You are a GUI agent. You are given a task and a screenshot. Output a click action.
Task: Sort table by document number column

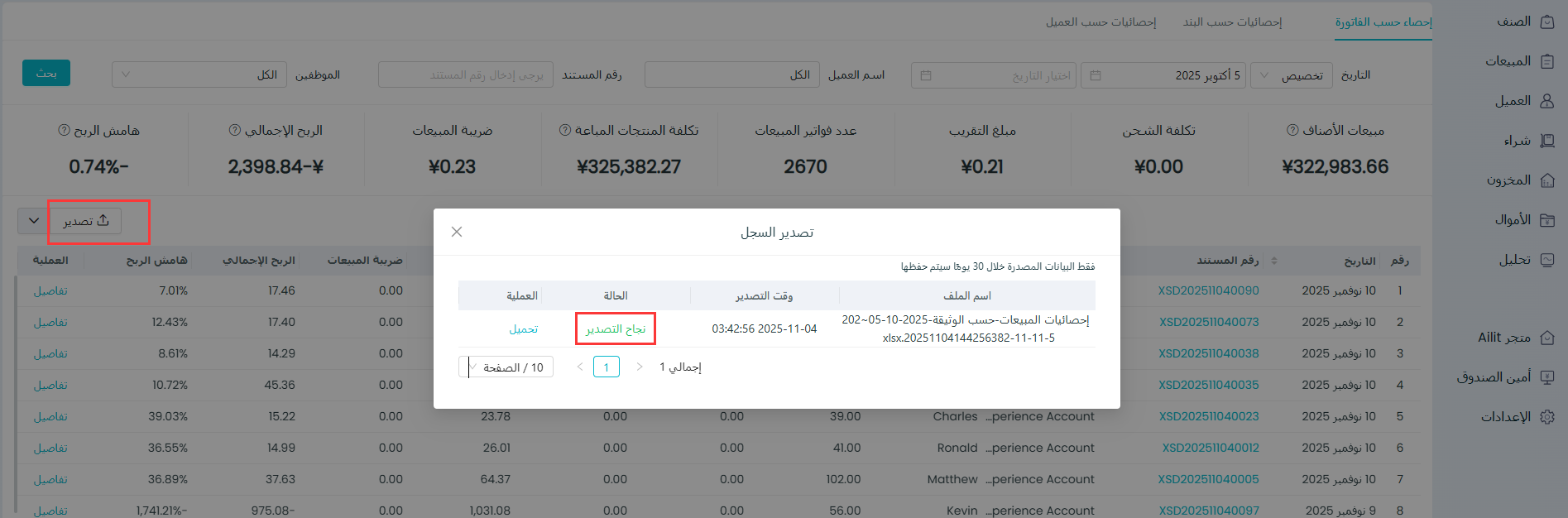(1273, 261)
